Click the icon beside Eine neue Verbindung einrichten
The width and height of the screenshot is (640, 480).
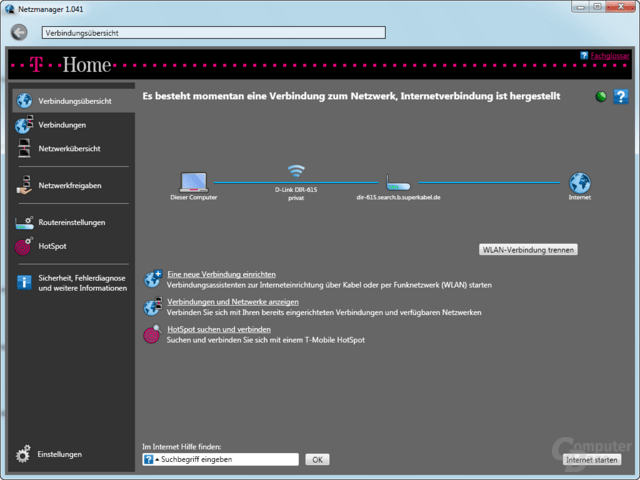(153, 279)
